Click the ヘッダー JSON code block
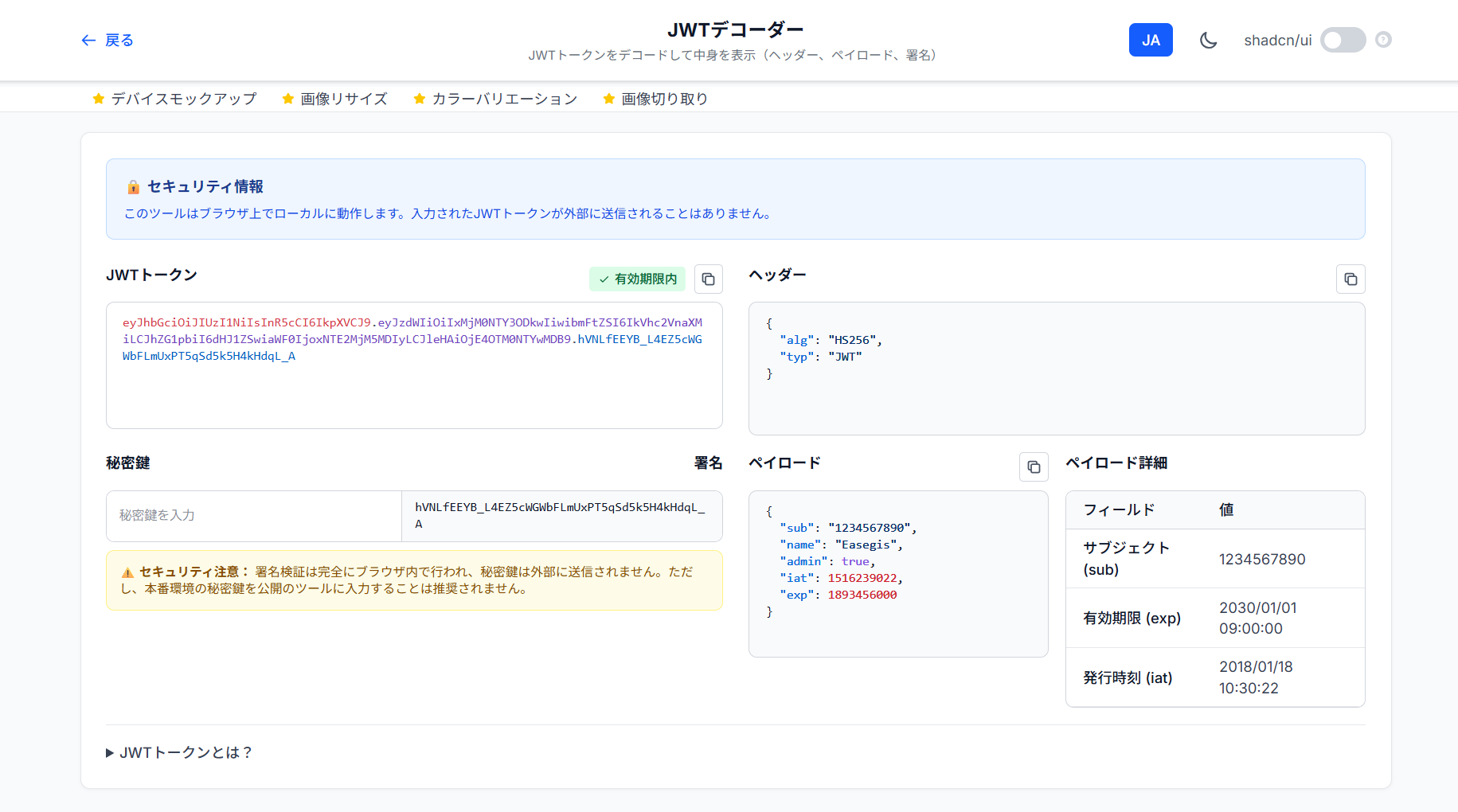1458x812 pixels. point(1057,369)
